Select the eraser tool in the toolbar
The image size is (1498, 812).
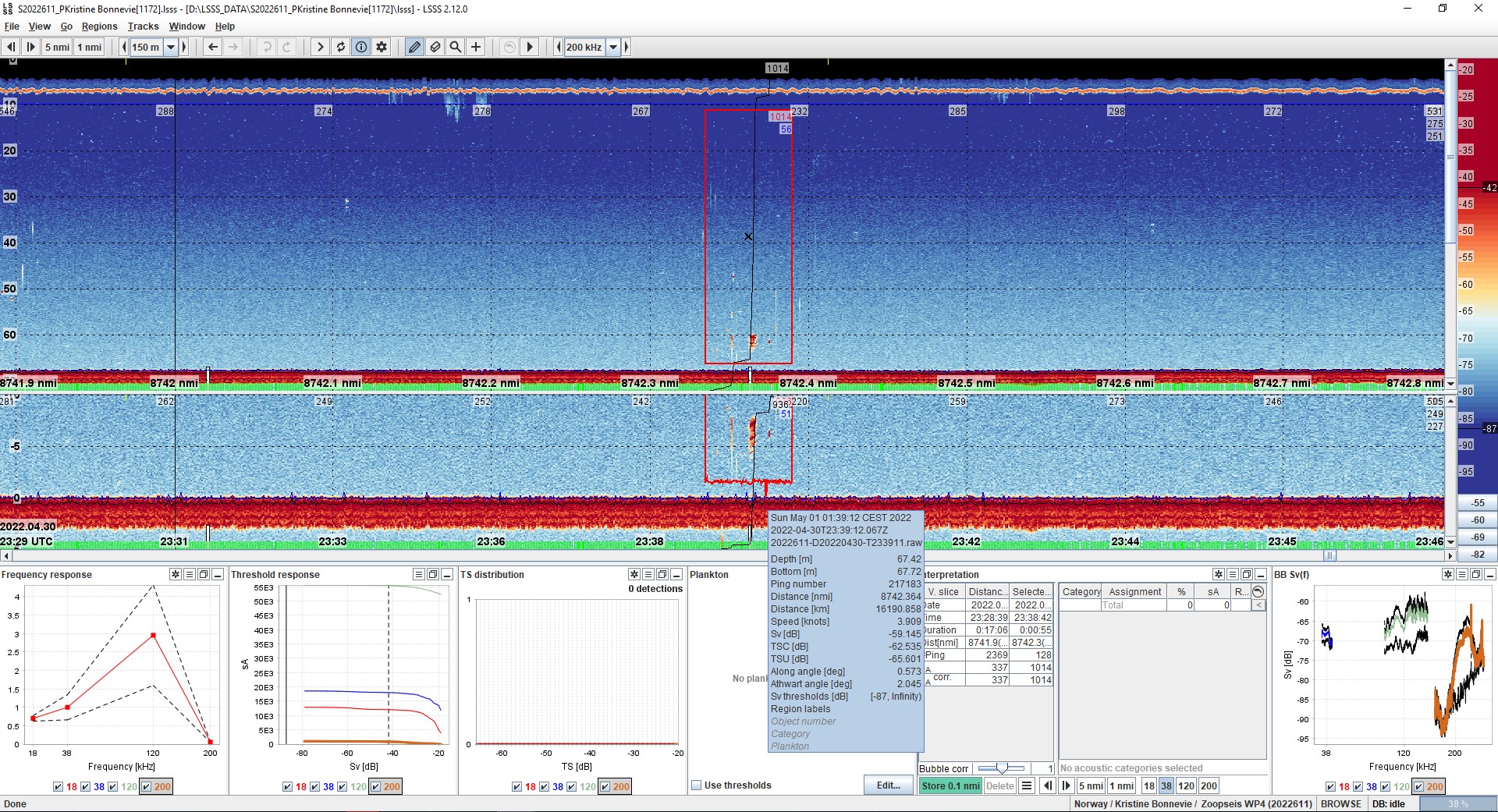tap(435, 47)
